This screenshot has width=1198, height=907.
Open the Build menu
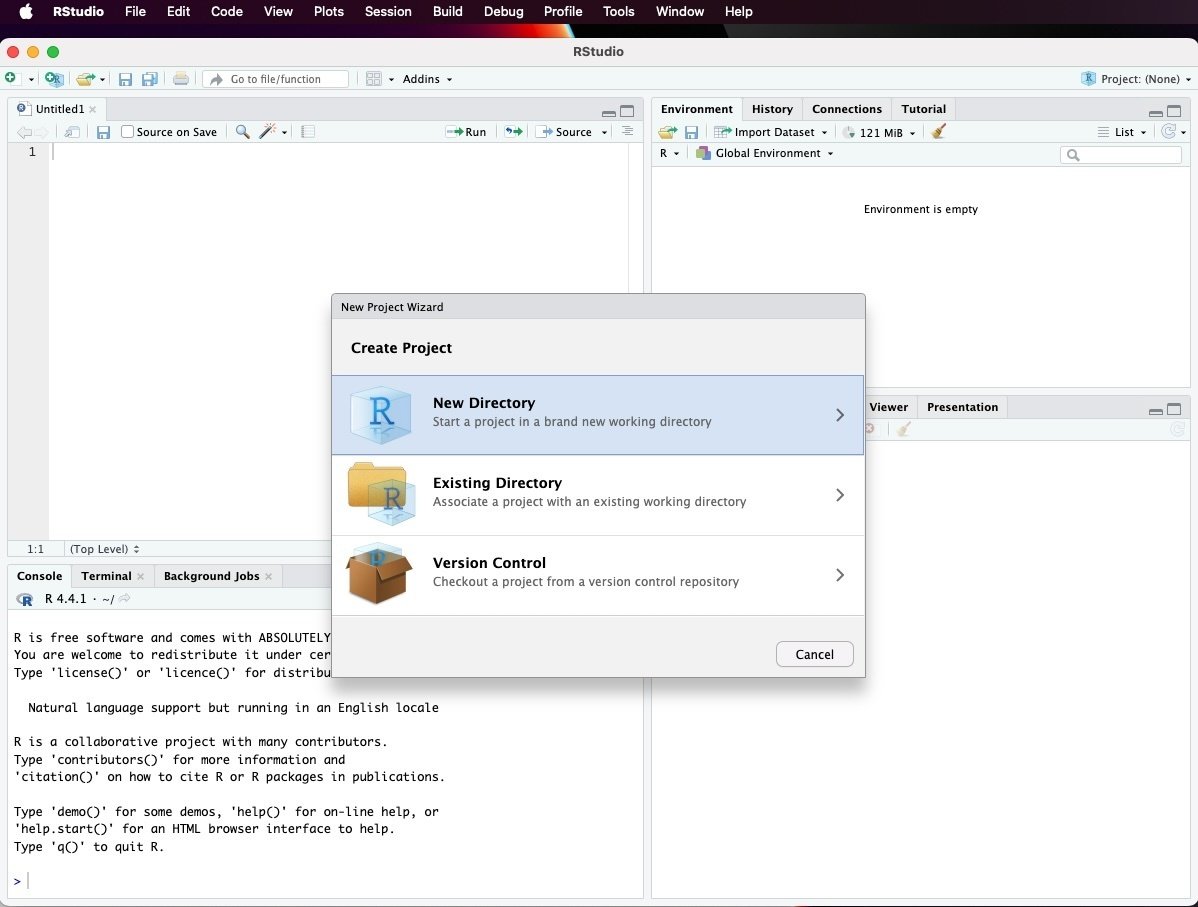[448, 11]
